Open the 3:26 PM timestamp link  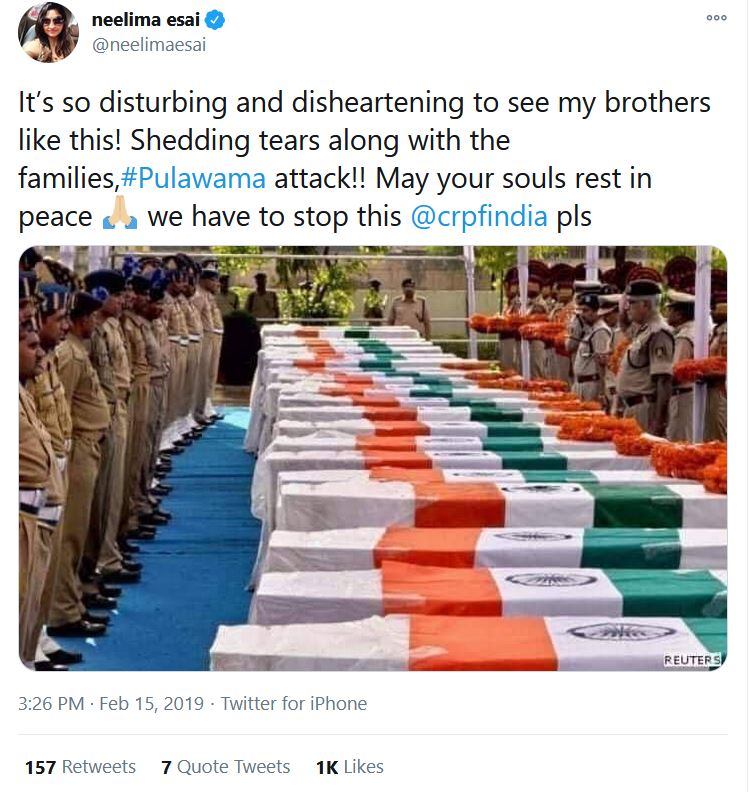pyautogui.click(x=51, y=703)
